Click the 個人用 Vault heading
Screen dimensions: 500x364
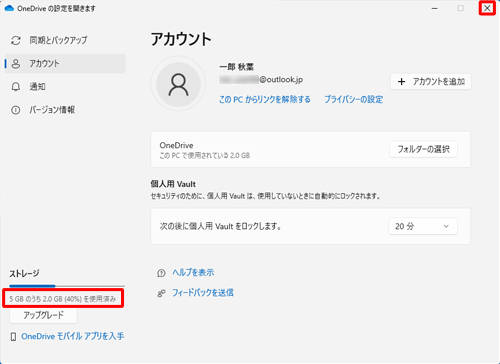click(173, 184)
